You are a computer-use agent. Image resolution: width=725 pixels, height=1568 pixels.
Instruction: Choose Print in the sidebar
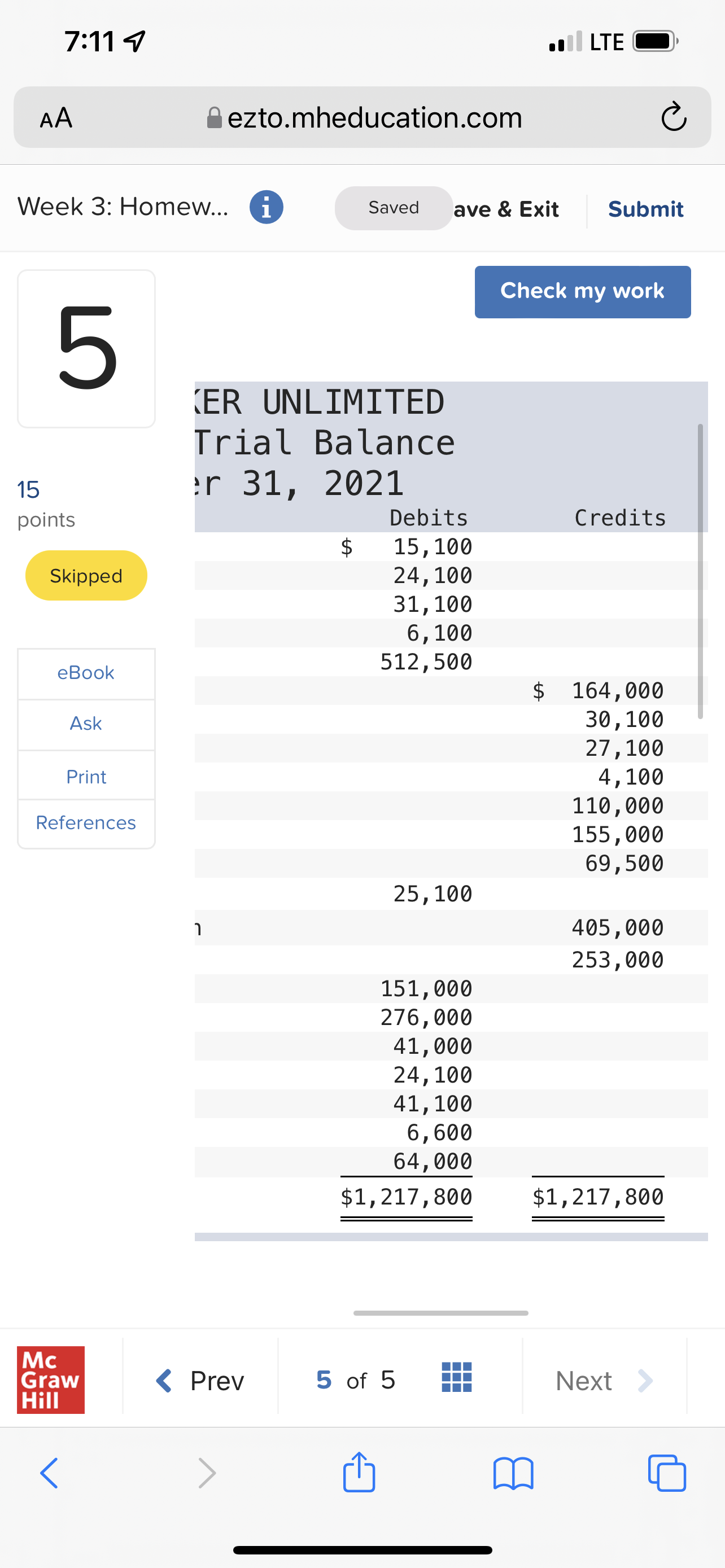tap(86, 777)
